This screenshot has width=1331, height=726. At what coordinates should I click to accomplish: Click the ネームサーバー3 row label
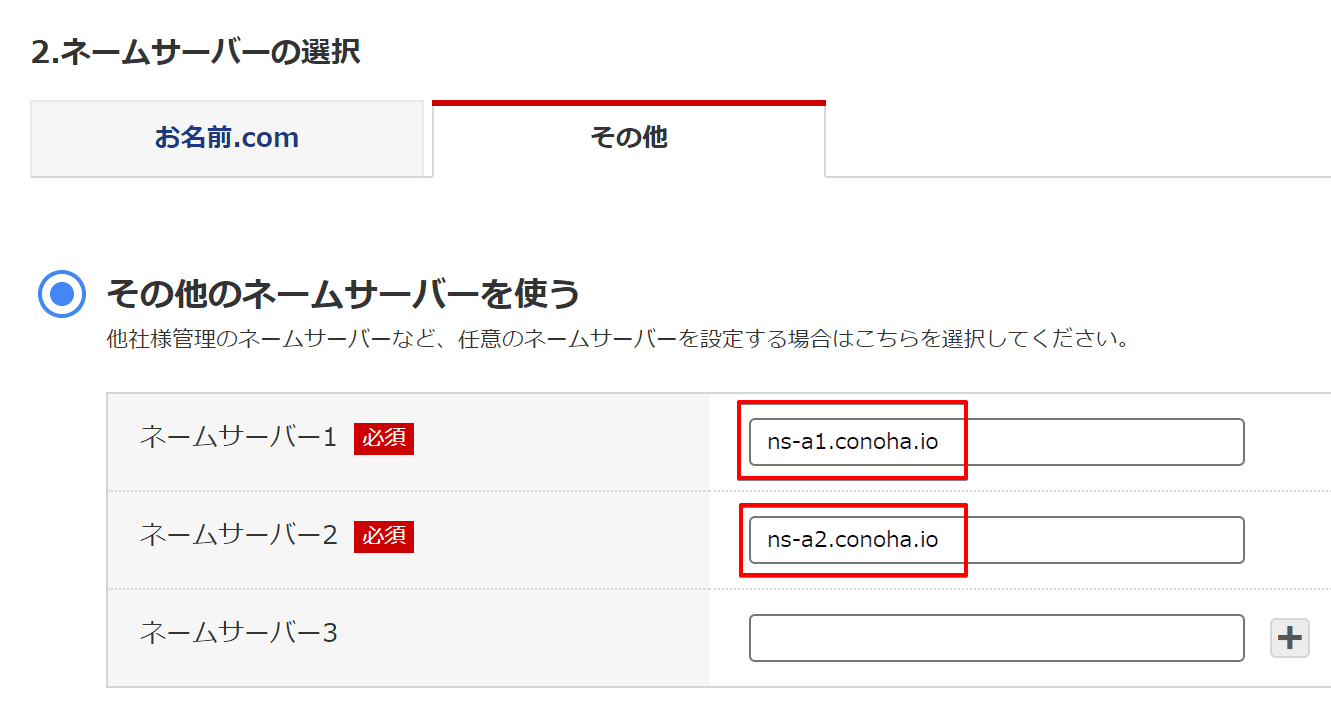coord(238,633)
